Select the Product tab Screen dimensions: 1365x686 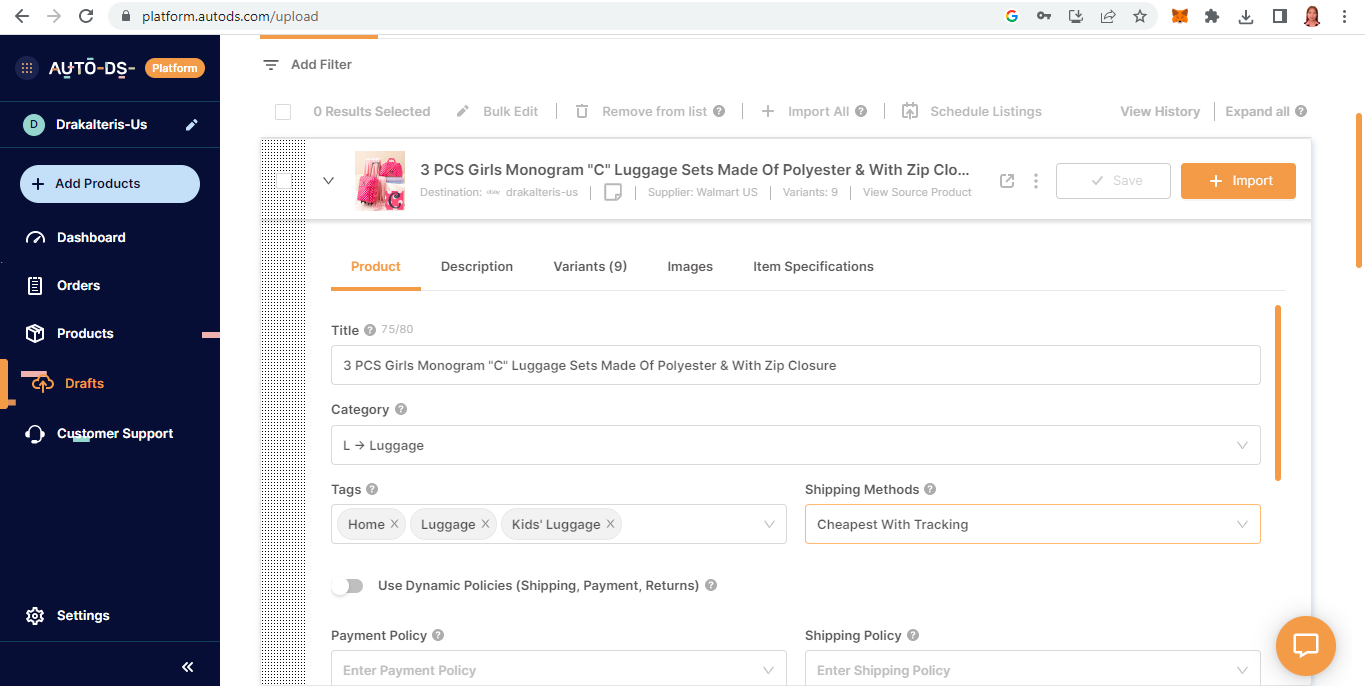(x=376, y=267)
